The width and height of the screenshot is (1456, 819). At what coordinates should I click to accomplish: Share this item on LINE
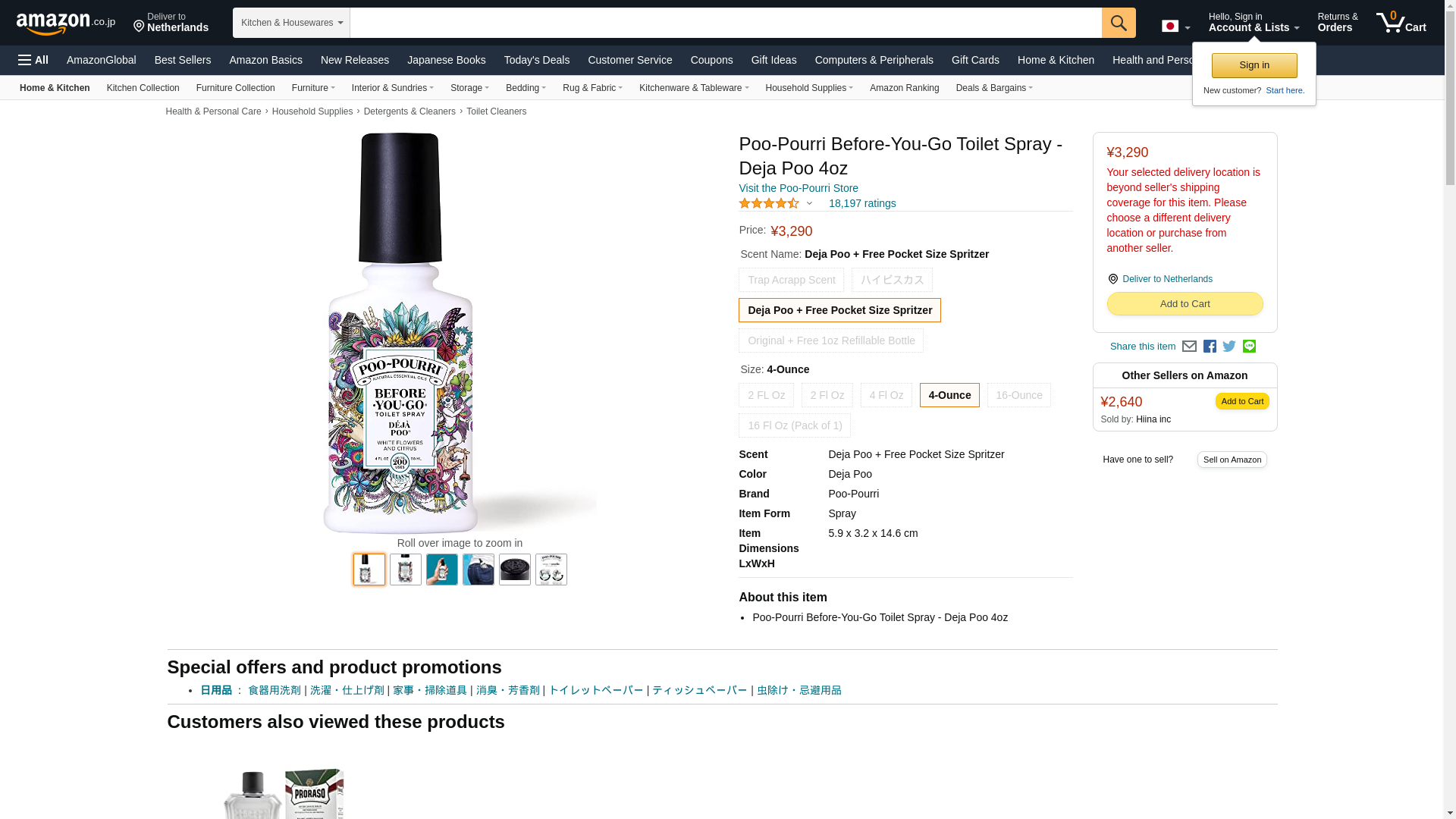(x=1249, y=347)
